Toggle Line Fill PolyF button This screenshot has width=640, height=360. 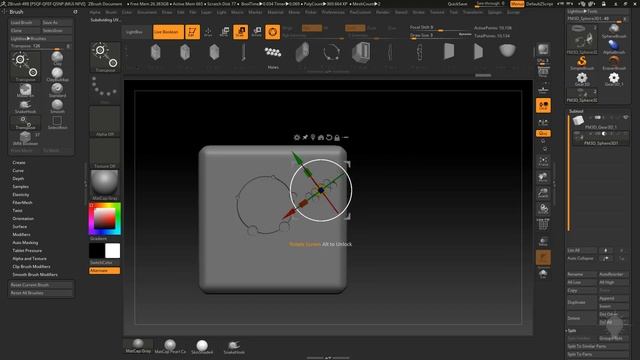tap(543, 224)
